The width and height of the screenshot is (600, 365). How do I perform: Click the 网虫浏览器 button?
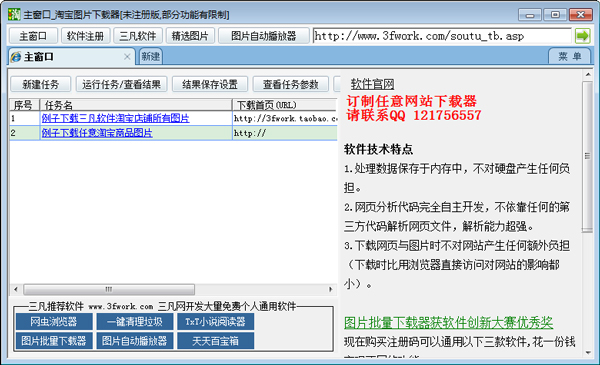[x=54, y=321]
